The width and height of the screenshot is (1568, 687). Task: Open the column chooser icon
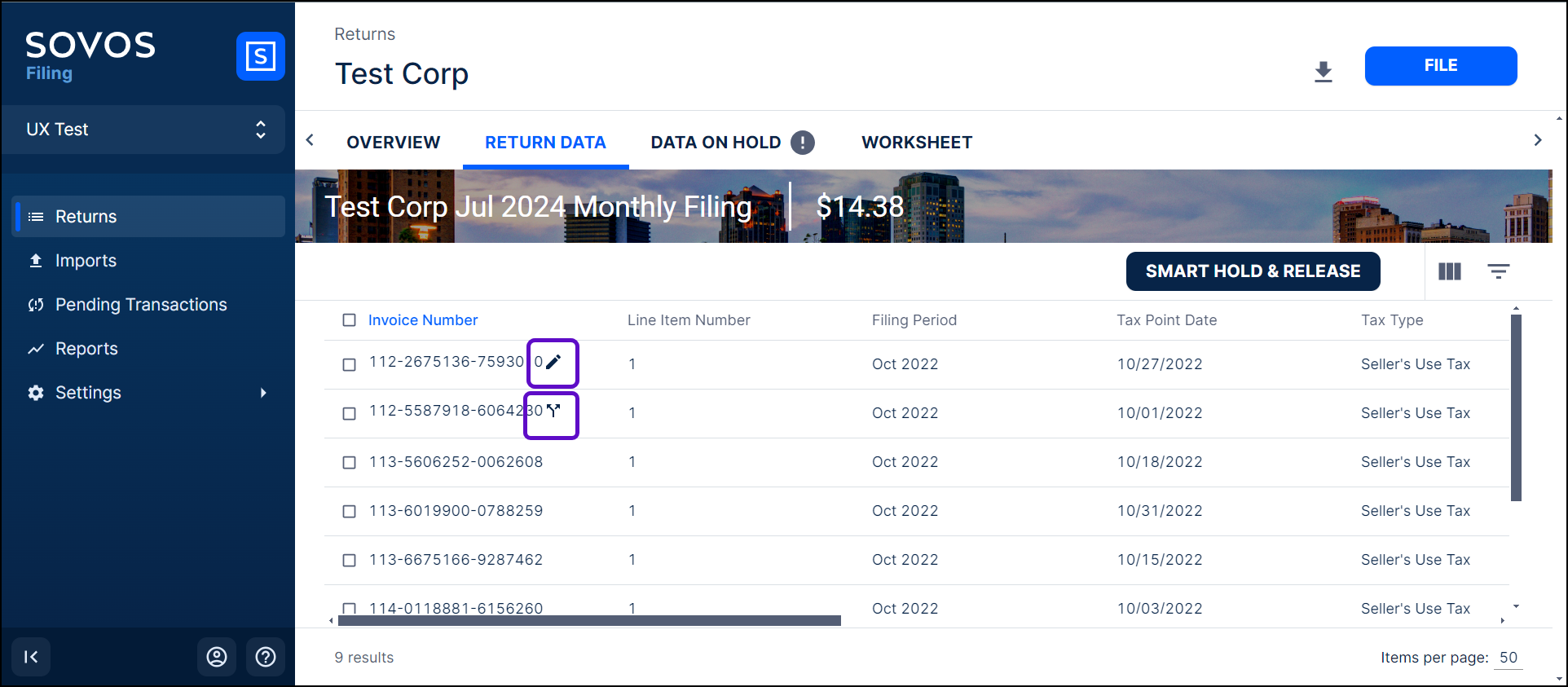click(x=1449, y=271)
